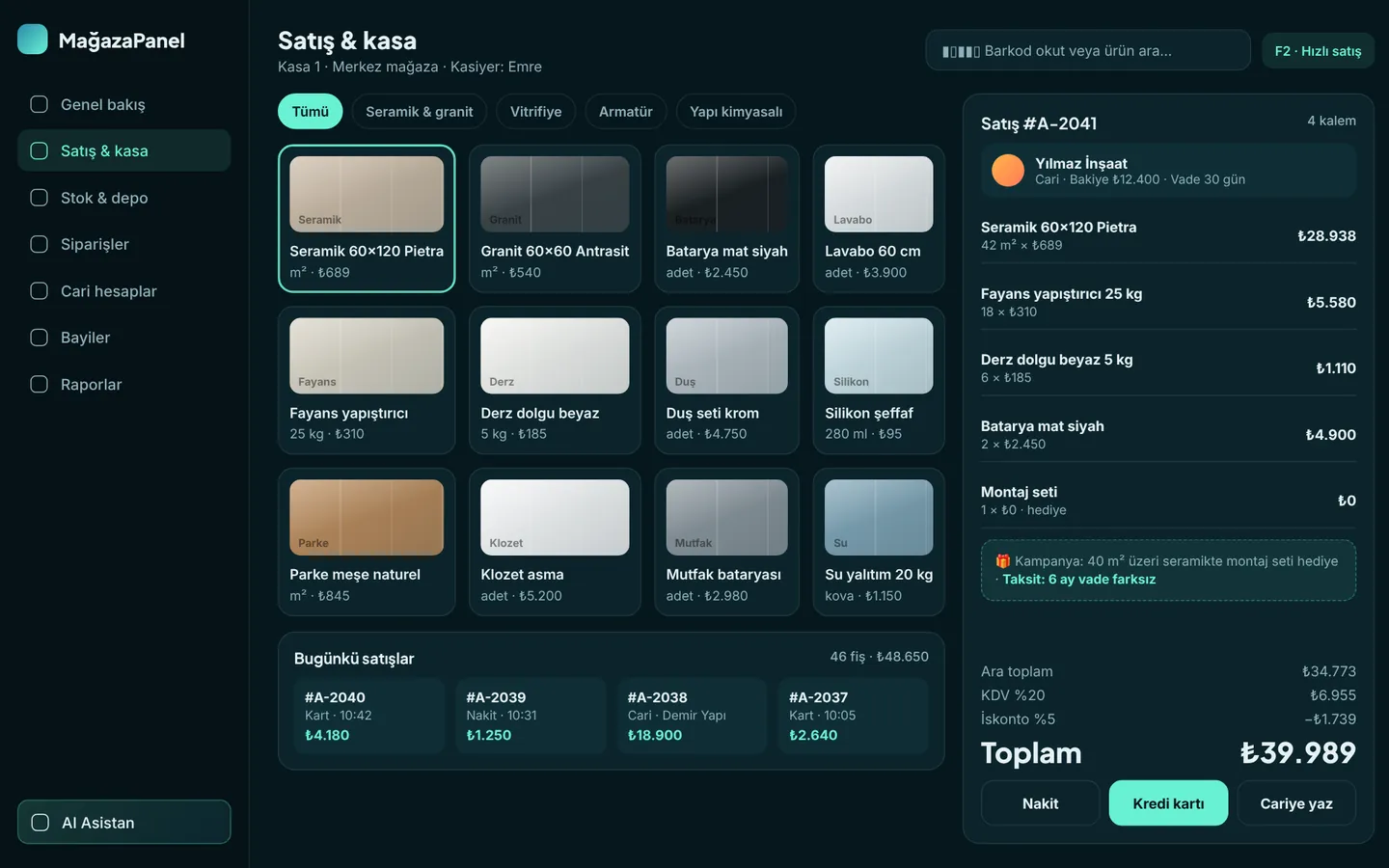Open Genel bakış via its sidebar icon

click(x=40, y=104)
